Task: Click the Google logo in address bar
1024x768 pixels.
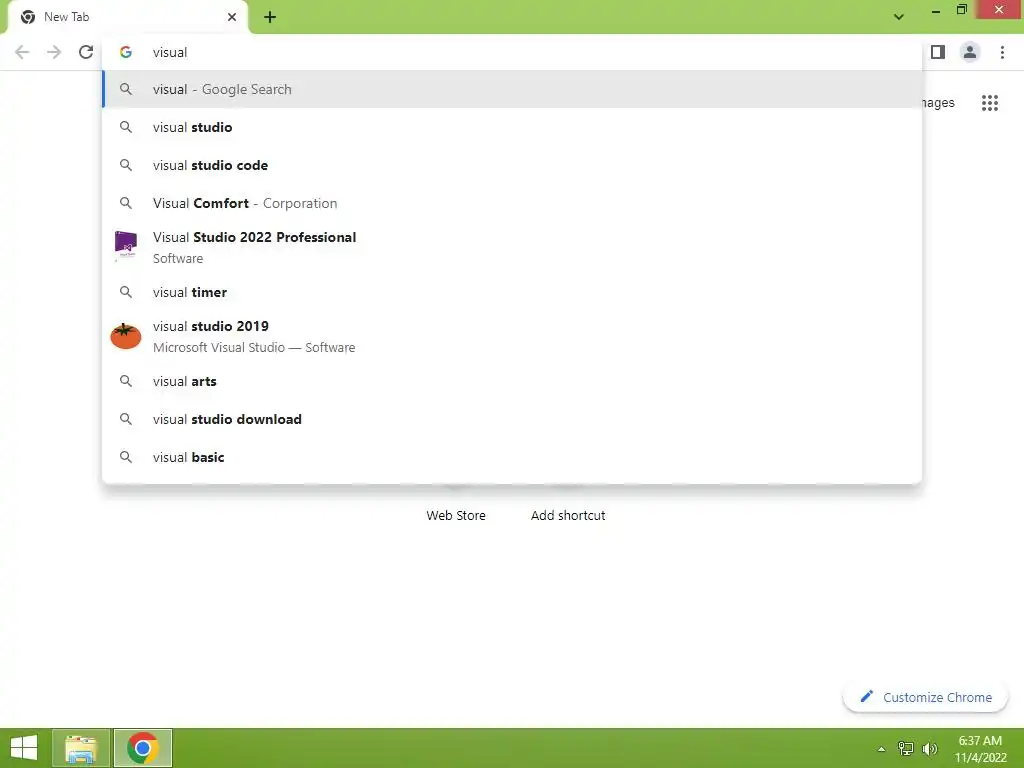Action: [x=126, y=52]
